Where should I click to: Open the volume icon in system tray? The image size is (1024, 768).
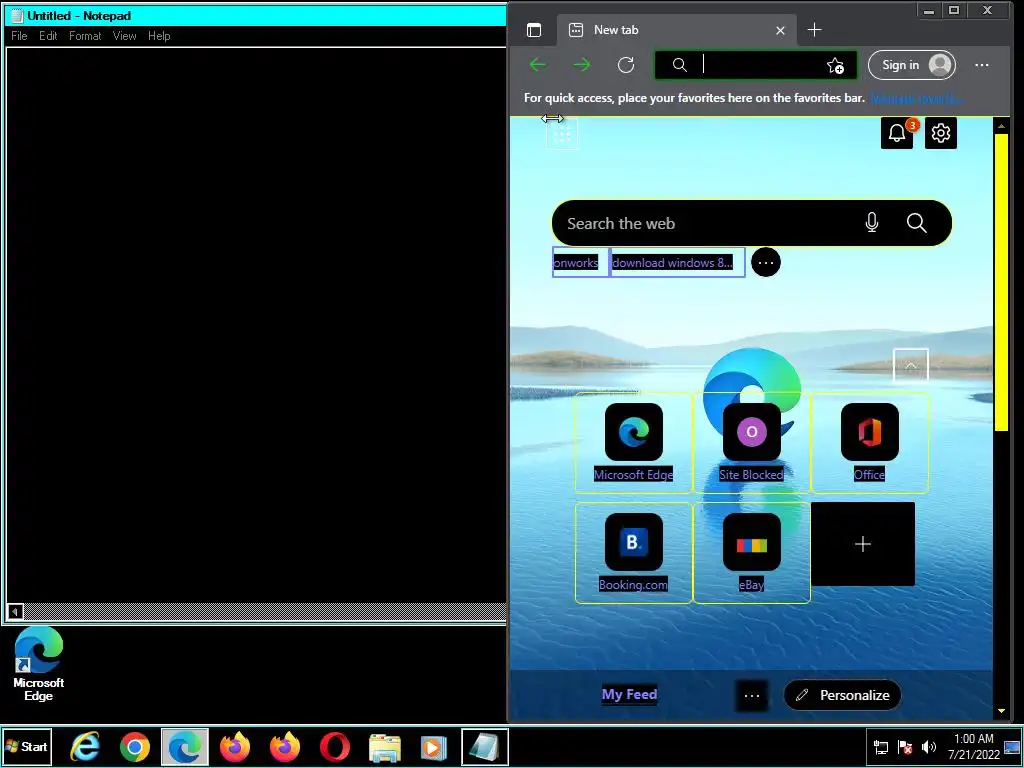[929, 747]
